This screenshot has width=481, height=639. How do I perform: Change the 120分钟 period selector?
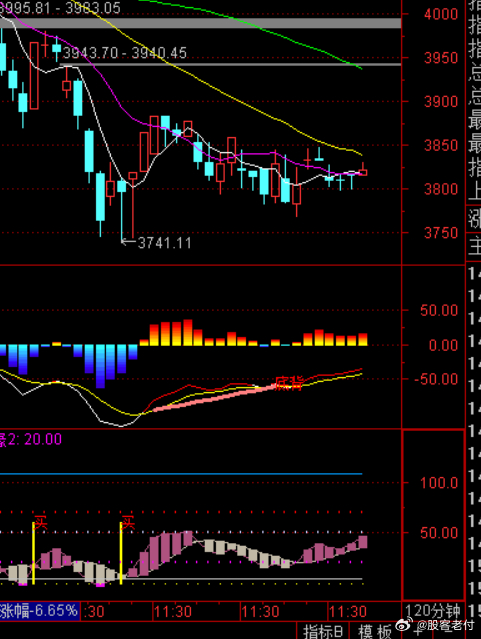pos(433,611)
